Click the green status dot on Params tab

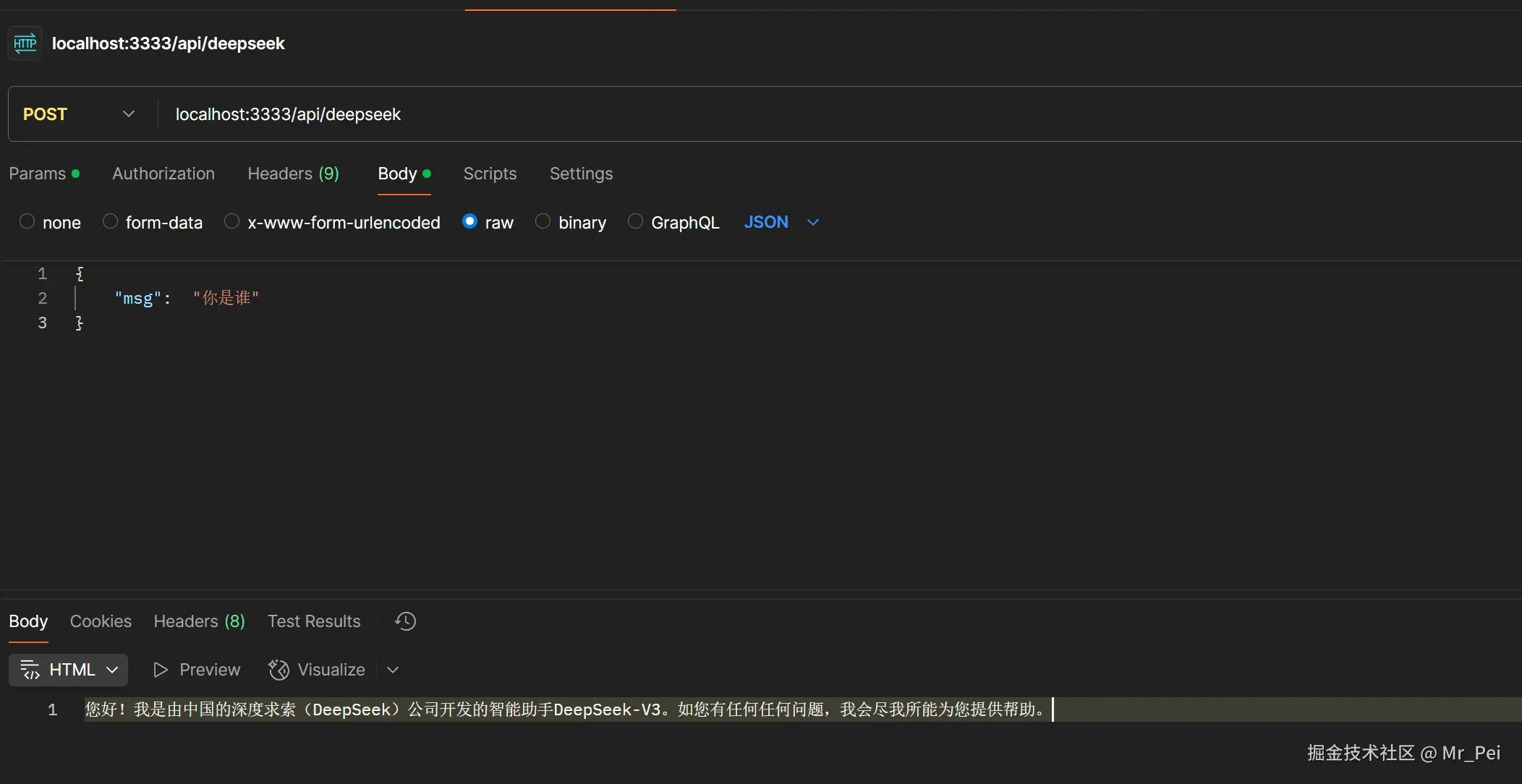tap(75, 174)
